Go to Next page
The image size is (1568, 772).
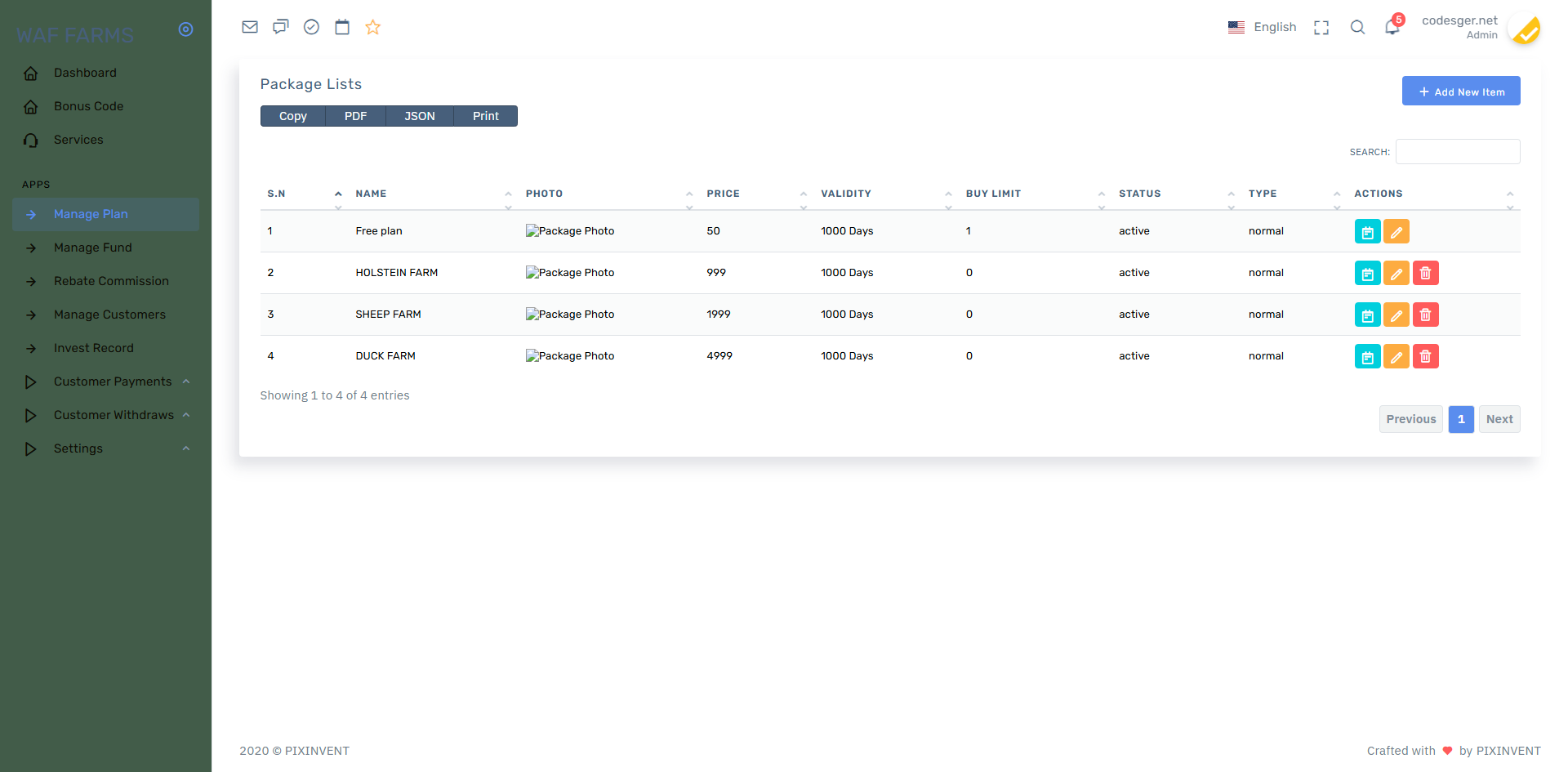pyautogui.click(x=1499, y=419)
